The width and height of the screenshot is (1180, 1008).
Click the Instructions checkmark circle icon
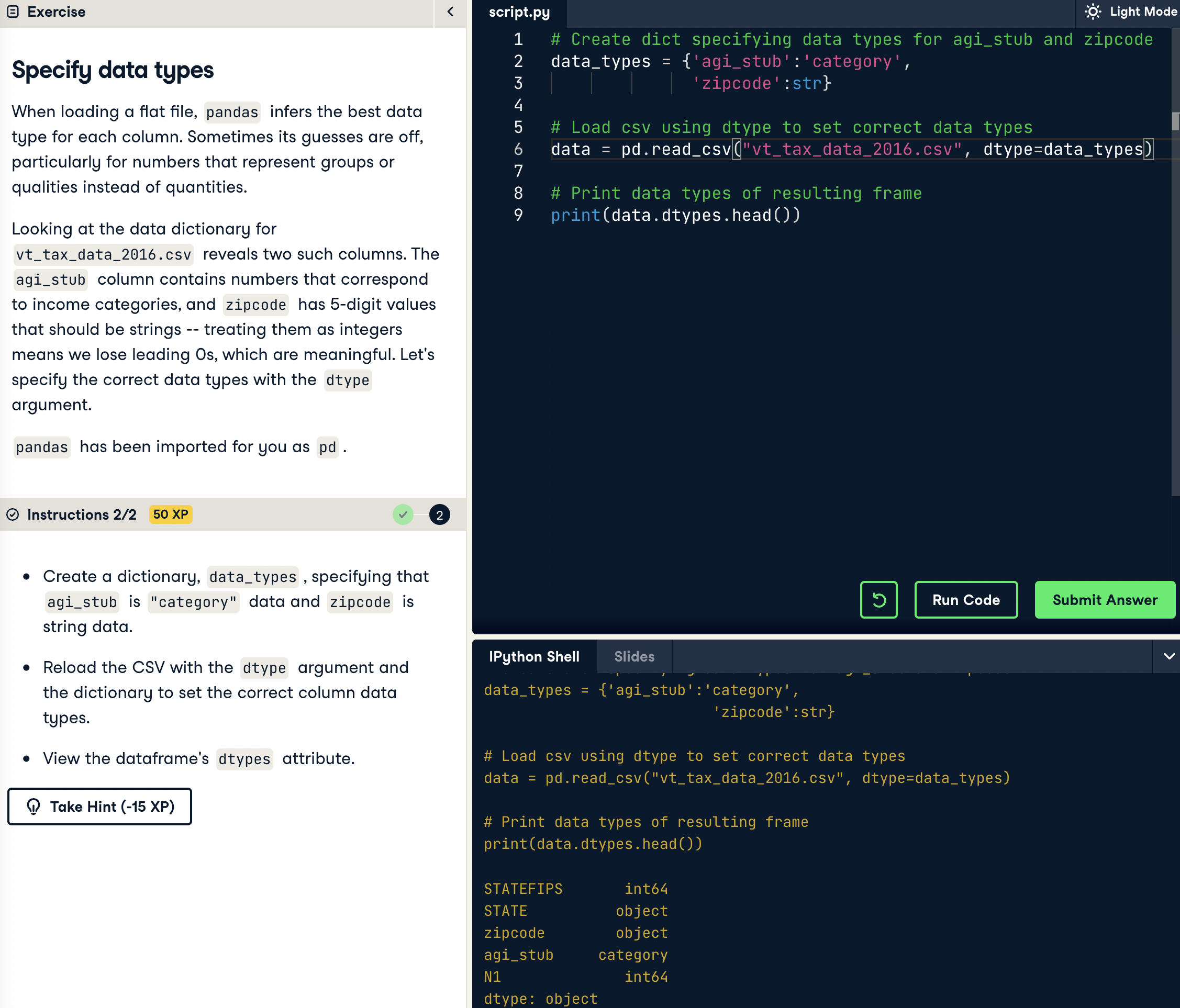pyautogui.click(x=13, y=515)
